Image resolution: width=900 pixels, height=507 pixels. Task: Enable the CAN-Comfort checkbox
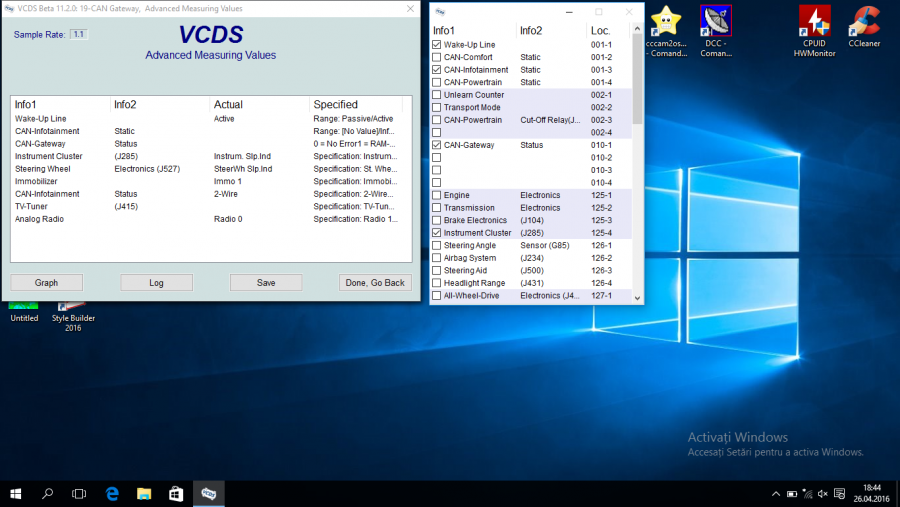(x=436, y=58)
